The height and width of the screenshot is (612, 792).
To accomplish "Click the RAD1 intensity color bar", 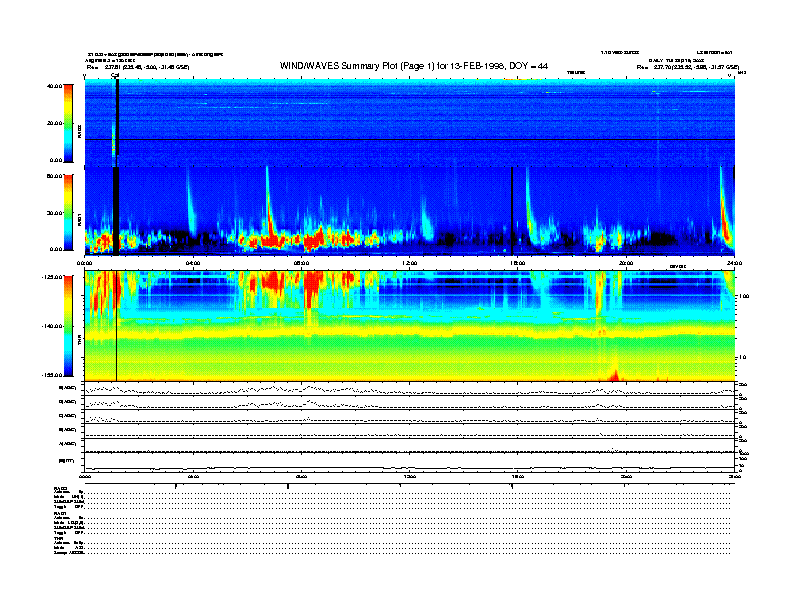I will [68, 213].
